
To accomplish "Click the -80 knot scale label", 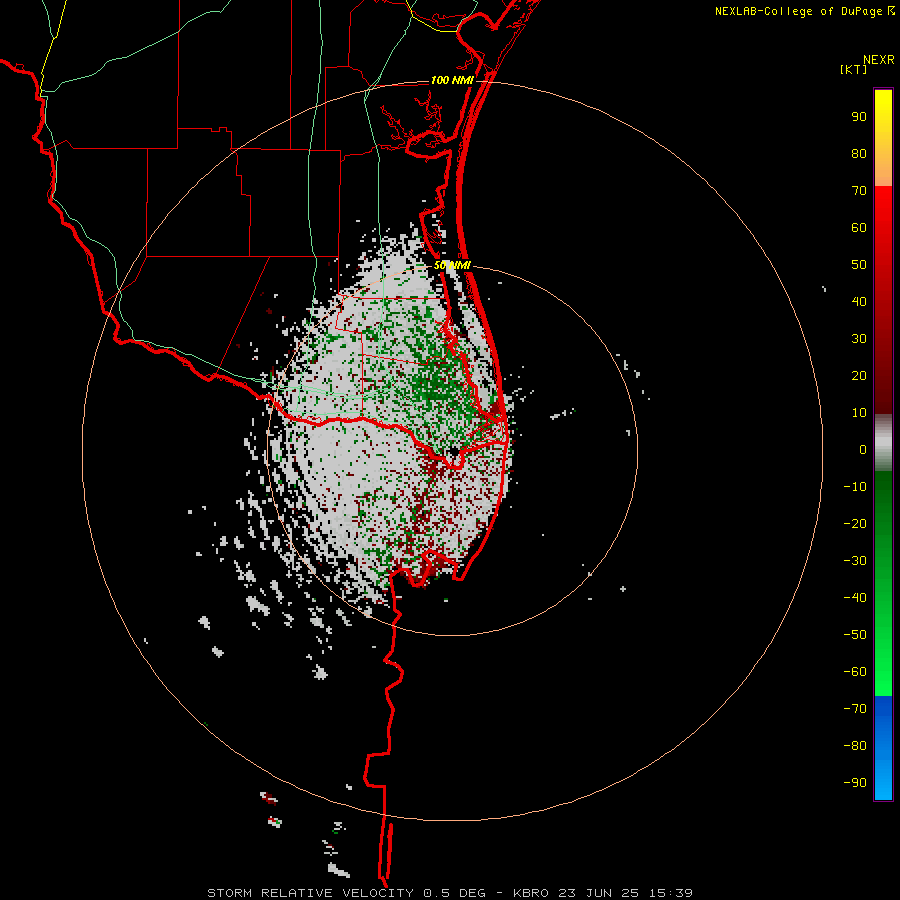I will [x=855, y=746].
